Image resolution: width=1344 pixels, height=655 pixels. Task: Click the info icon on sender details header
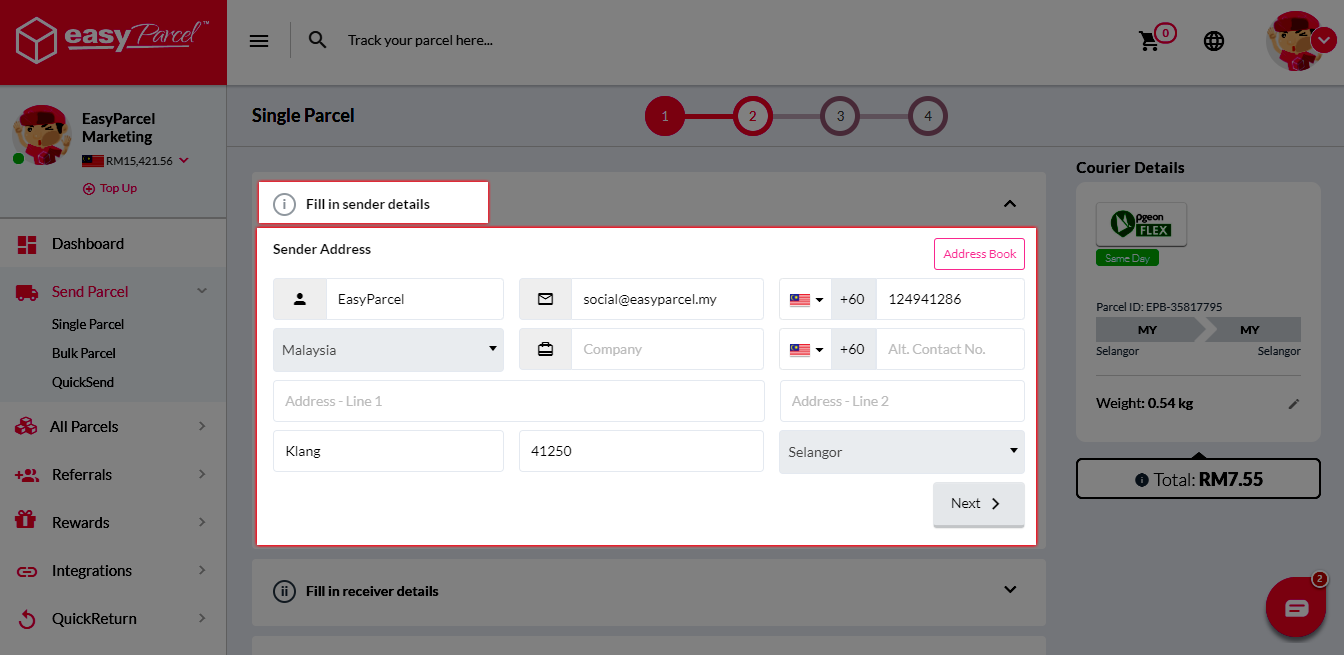285,204
